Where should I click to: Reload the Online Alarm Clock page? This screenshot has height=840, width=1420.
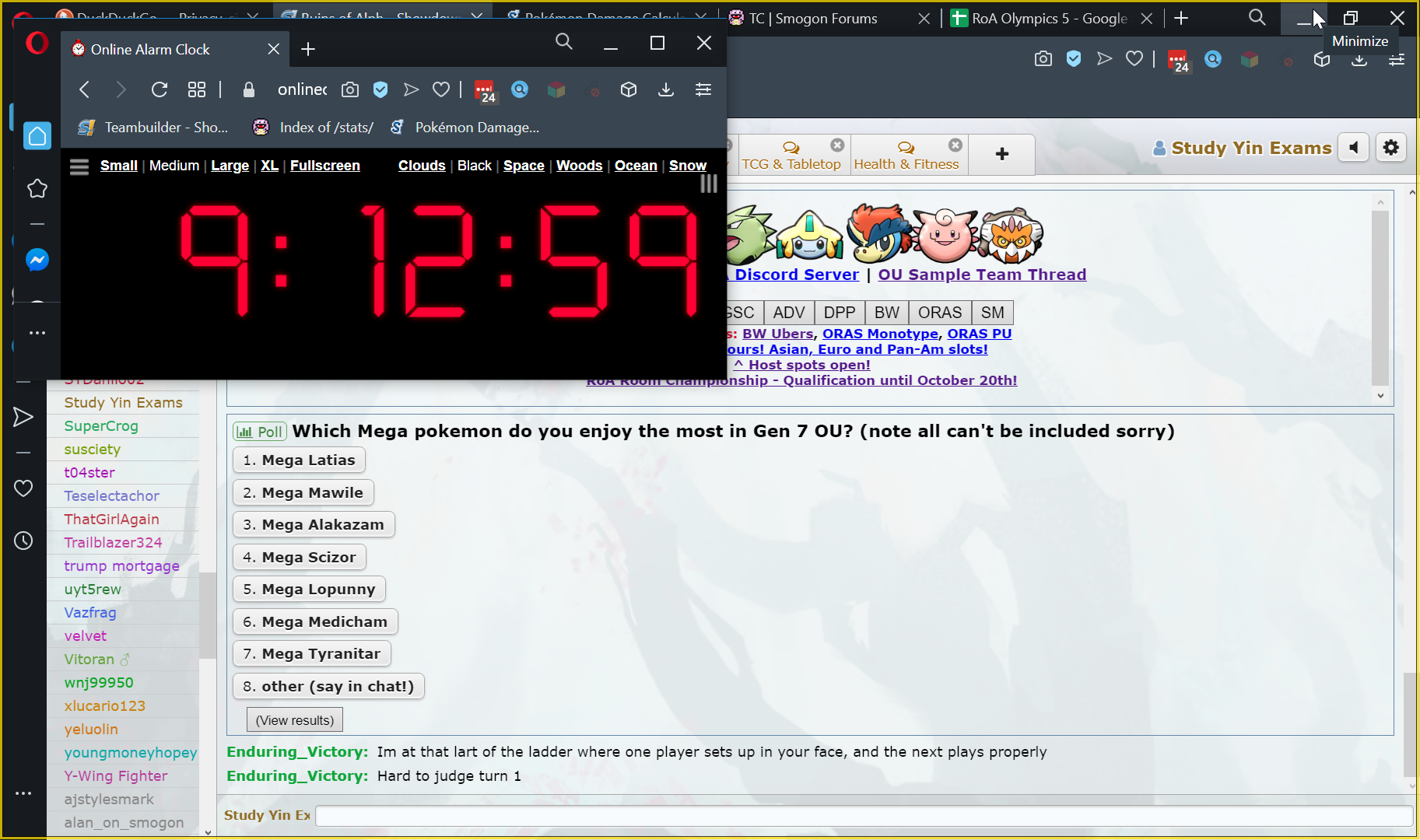(160, 89)
